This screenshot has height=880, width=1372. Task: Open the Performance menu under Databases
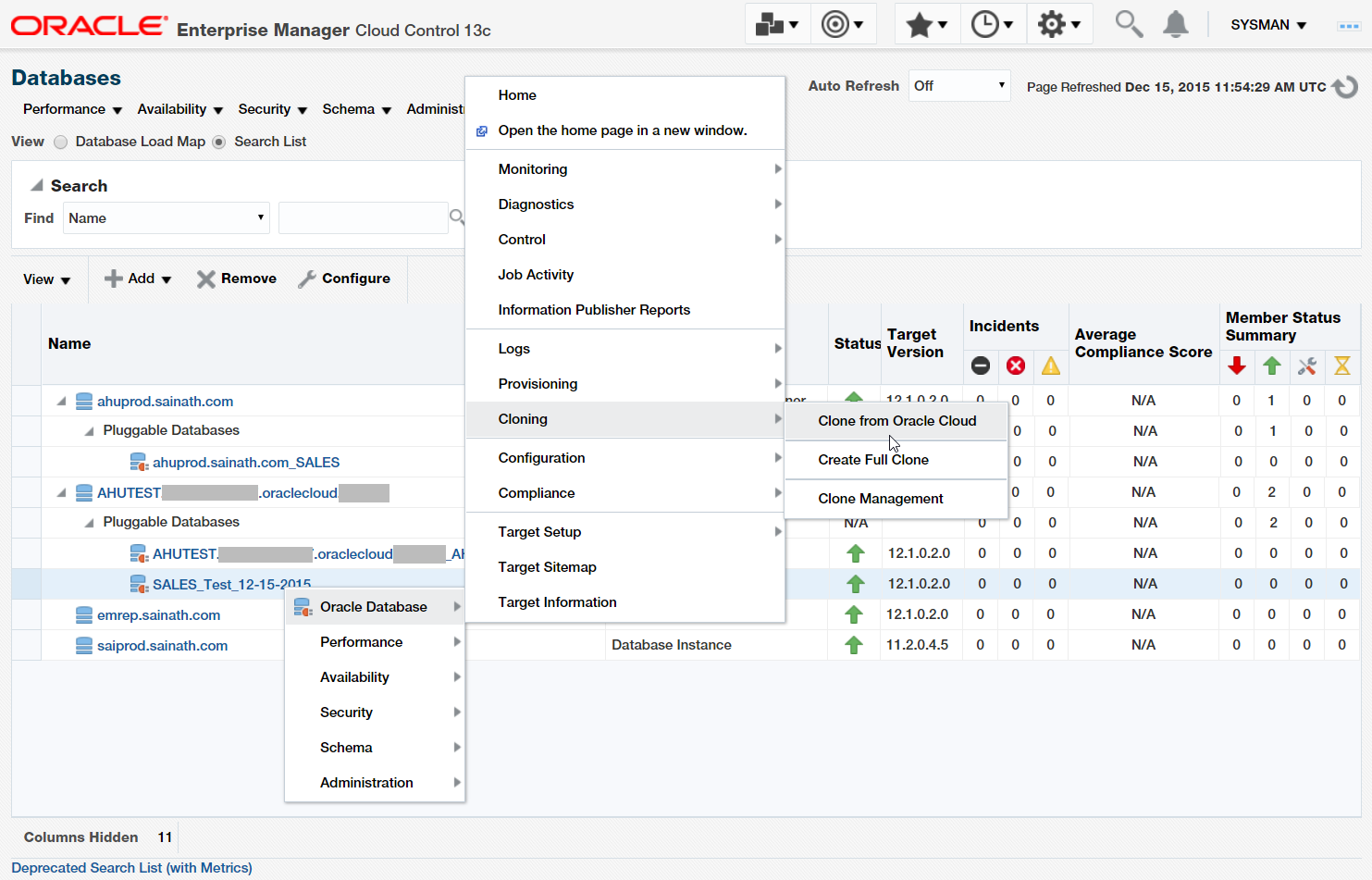coord(72,109)
